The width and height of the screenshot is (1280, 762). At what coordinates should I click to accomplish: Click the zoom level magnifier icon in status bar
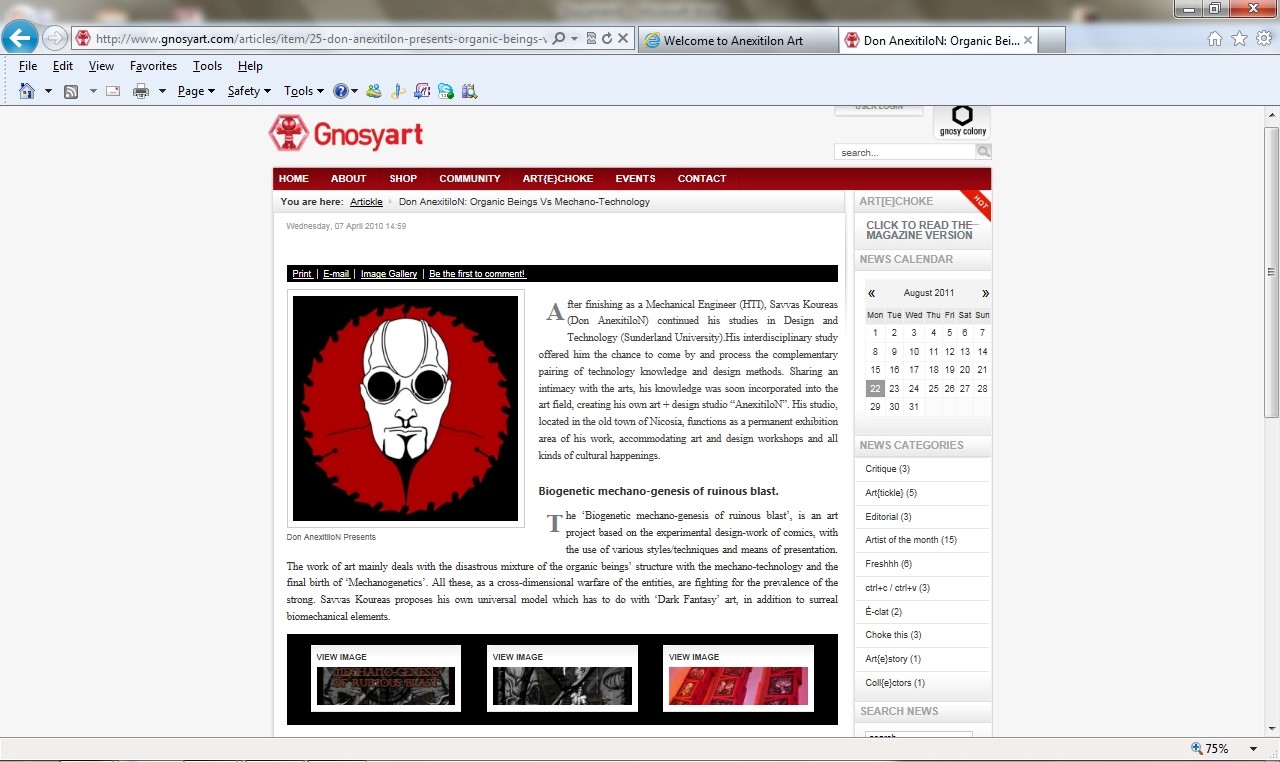(x=1197, y=748)
